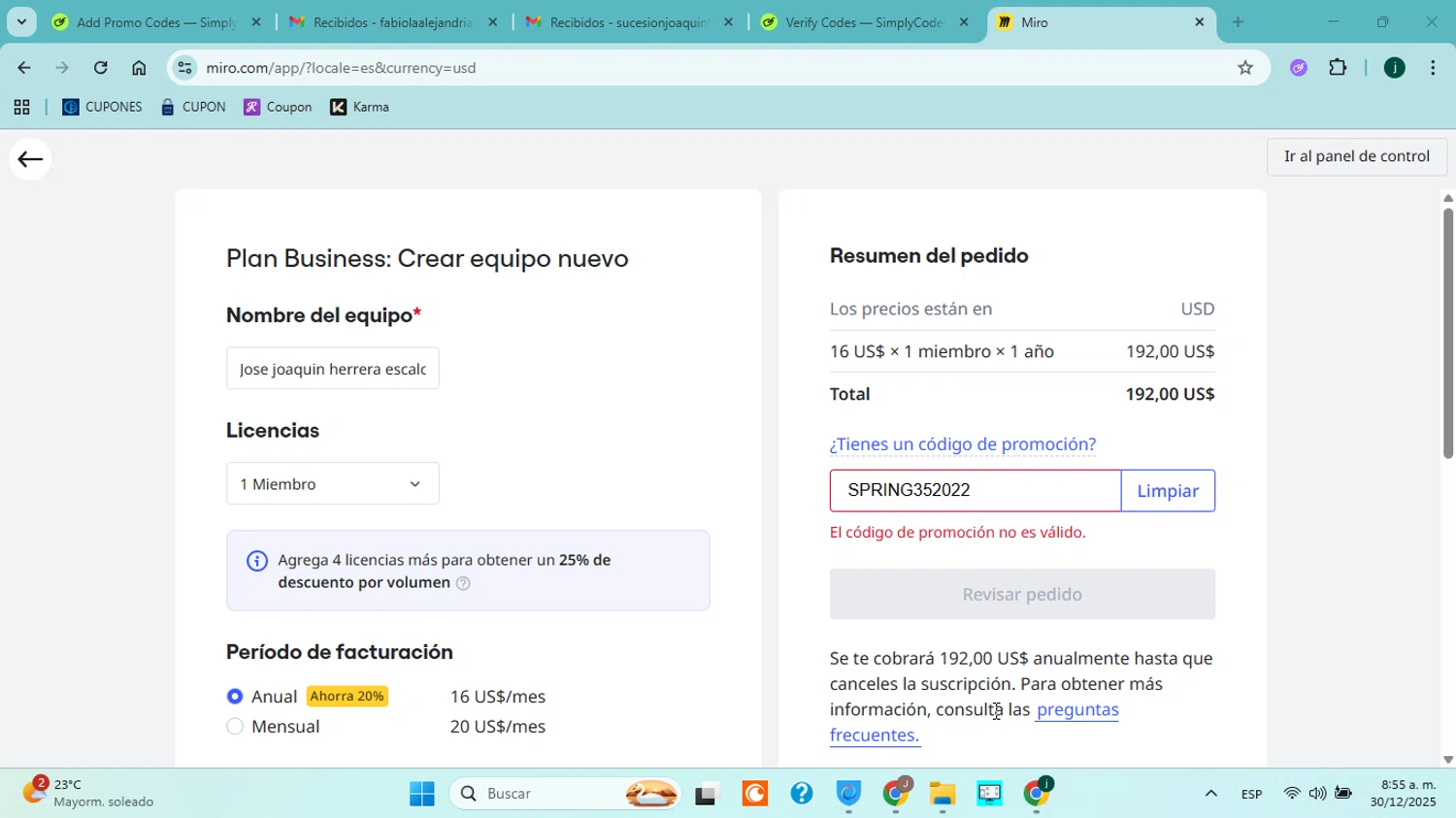
Task: Close the Add Promo Codes tab
Action: pyautogui.click(x=256, y=22)
